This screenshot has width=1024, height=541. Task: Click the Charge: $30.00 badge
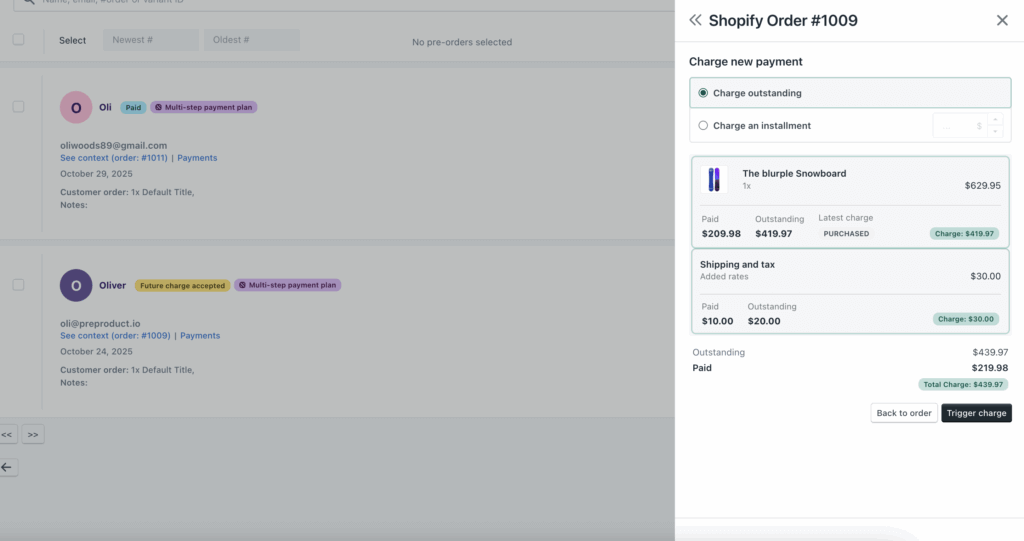[965, 319]
